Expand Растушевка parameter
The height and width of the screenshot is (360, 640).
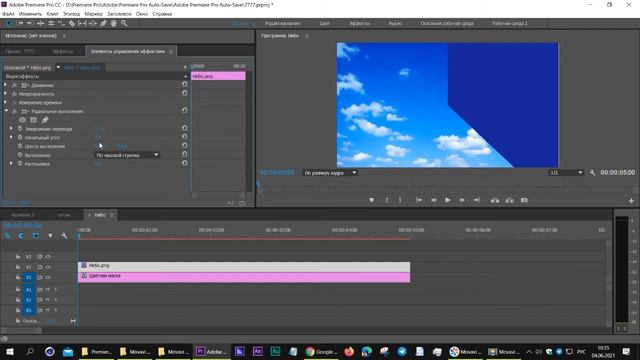coord(11,164)
